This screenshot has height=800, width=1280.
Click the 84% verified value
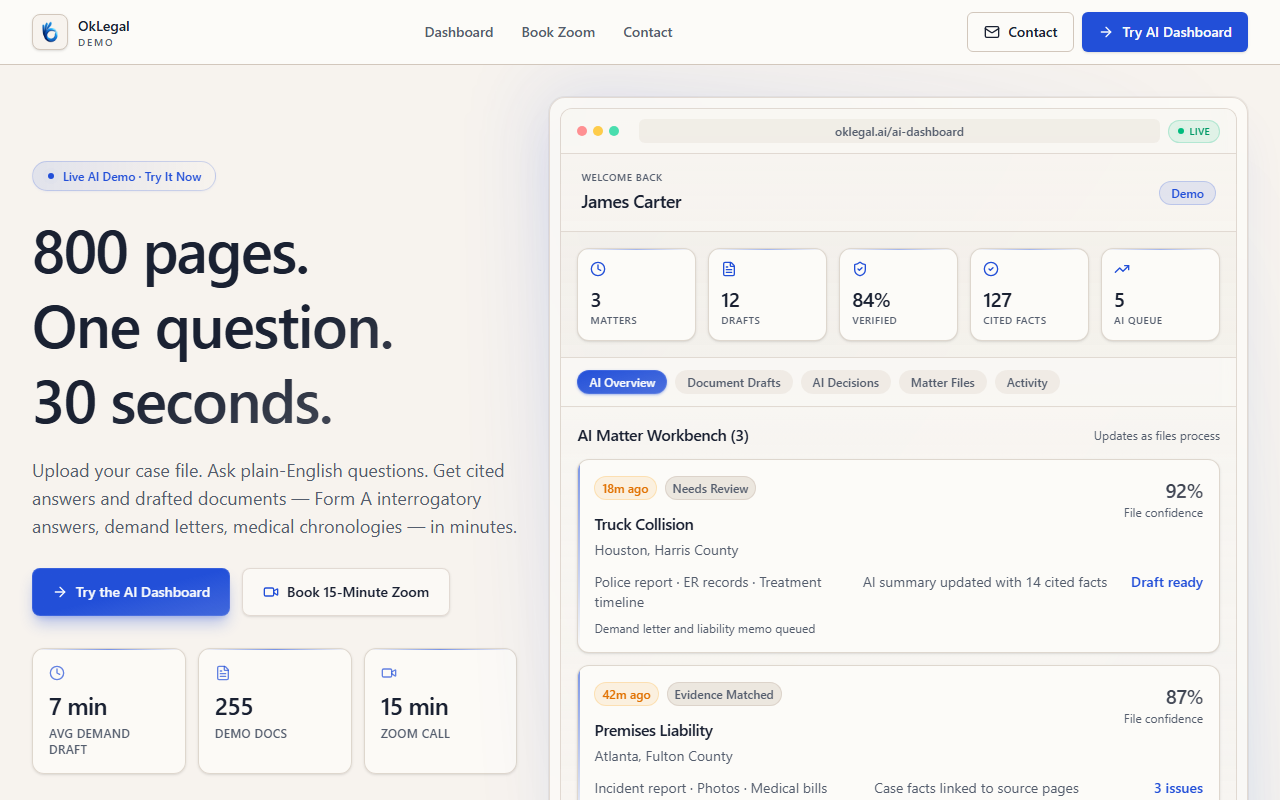click(871, 300)
